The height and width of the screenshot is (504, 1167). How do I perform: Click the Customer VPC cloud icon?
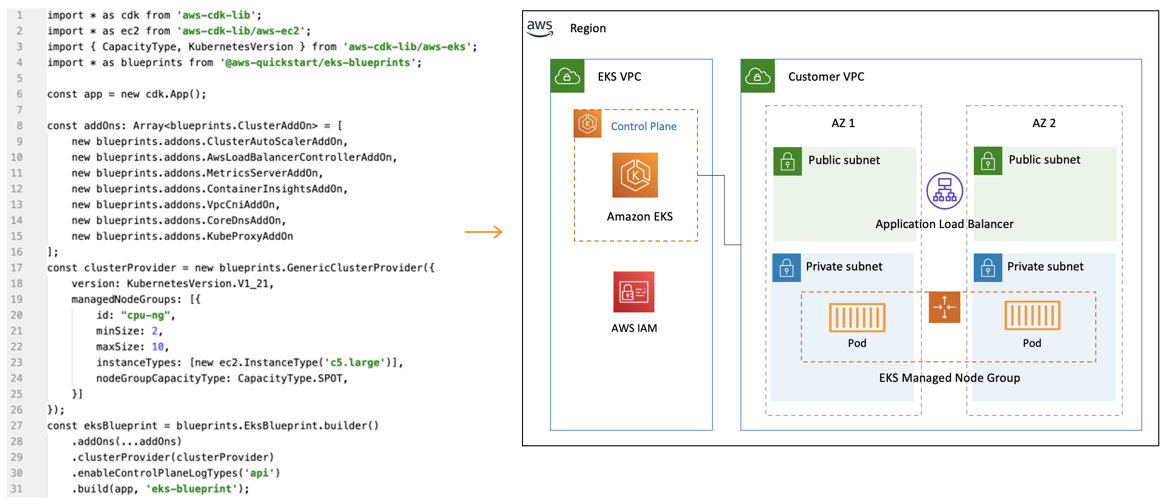point(757,76)
